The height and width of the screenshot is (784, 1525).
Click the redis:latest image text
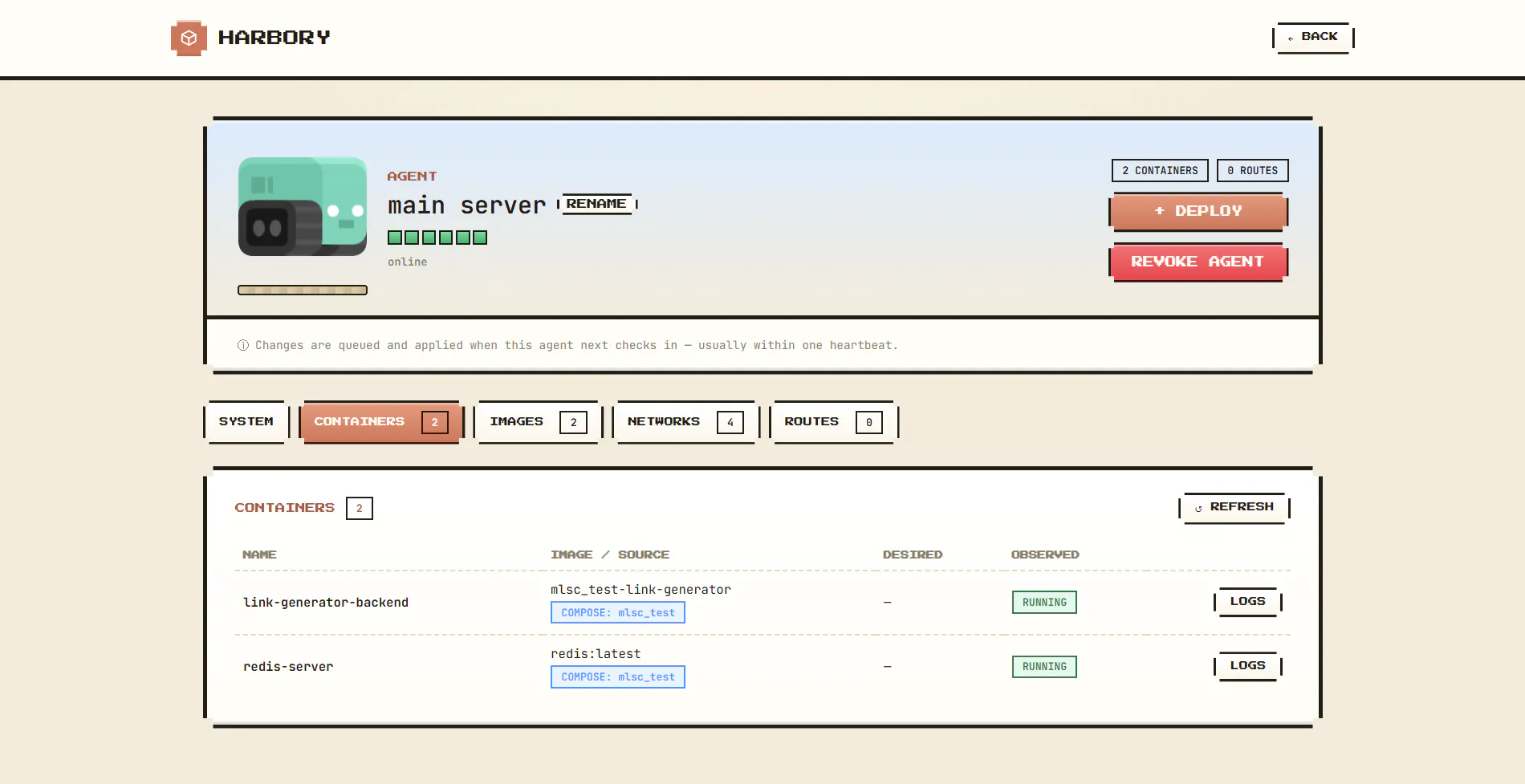(x=596, y=654)
